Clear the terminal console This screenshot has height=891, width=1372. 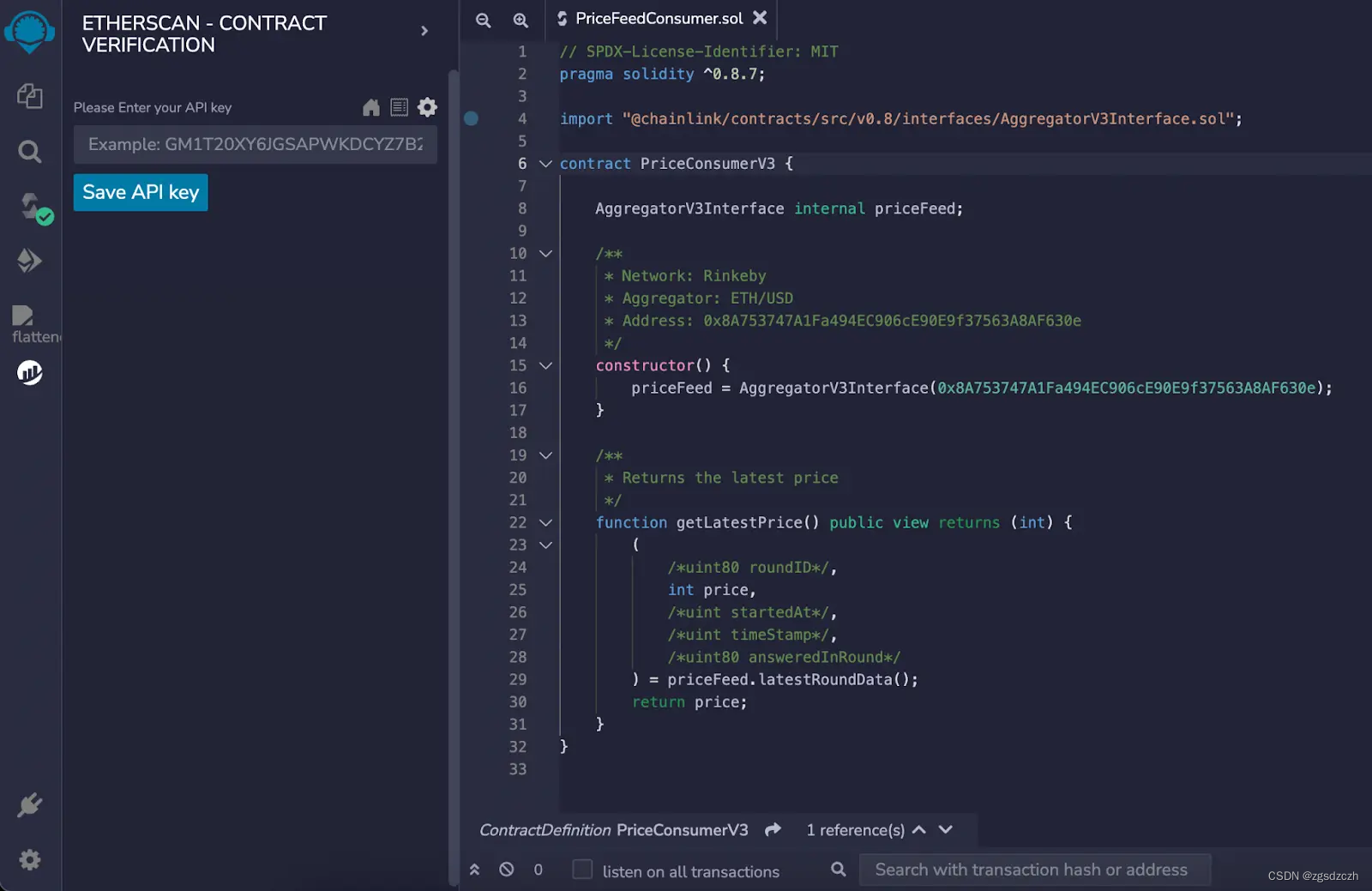click(507, 870)
